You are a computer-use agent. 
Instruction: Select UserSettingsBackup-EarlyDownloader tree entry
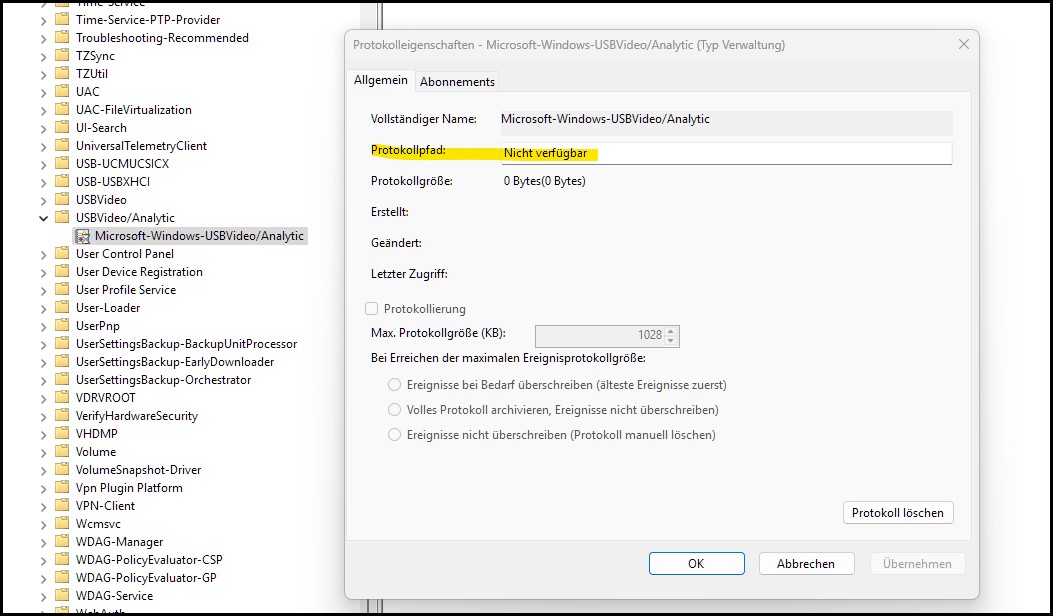(x=175, y=361)
